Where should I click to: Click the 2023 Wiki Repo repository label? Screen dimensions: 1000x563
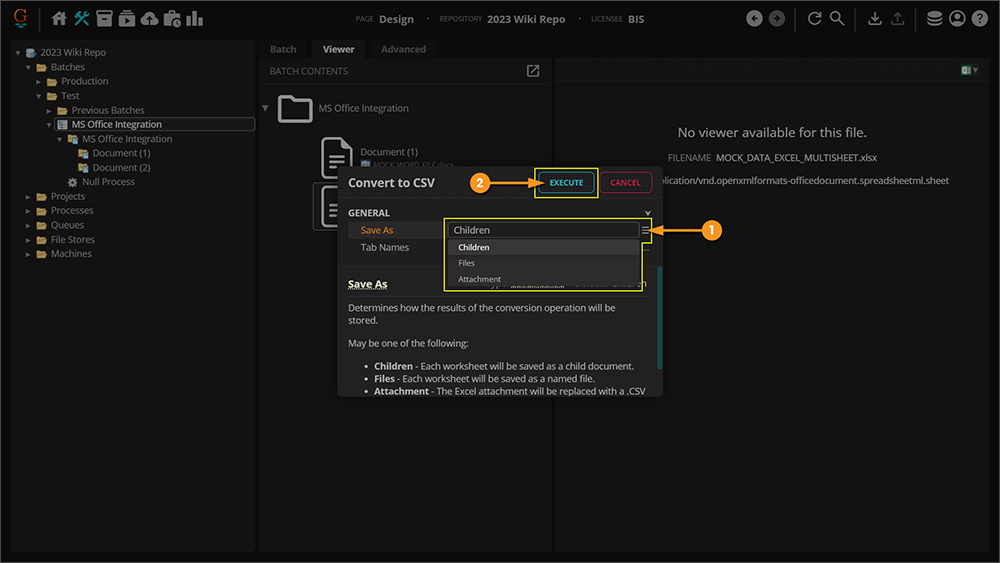[526, 19]
